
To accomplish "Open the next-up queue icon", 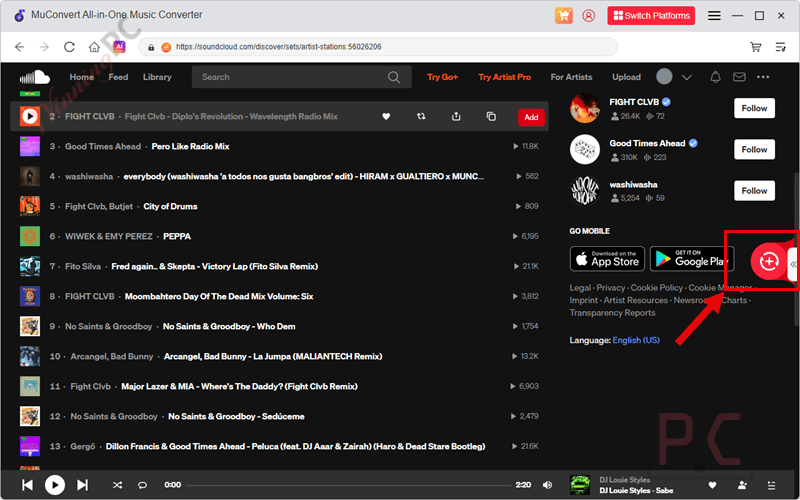I will tap(771, 485).
